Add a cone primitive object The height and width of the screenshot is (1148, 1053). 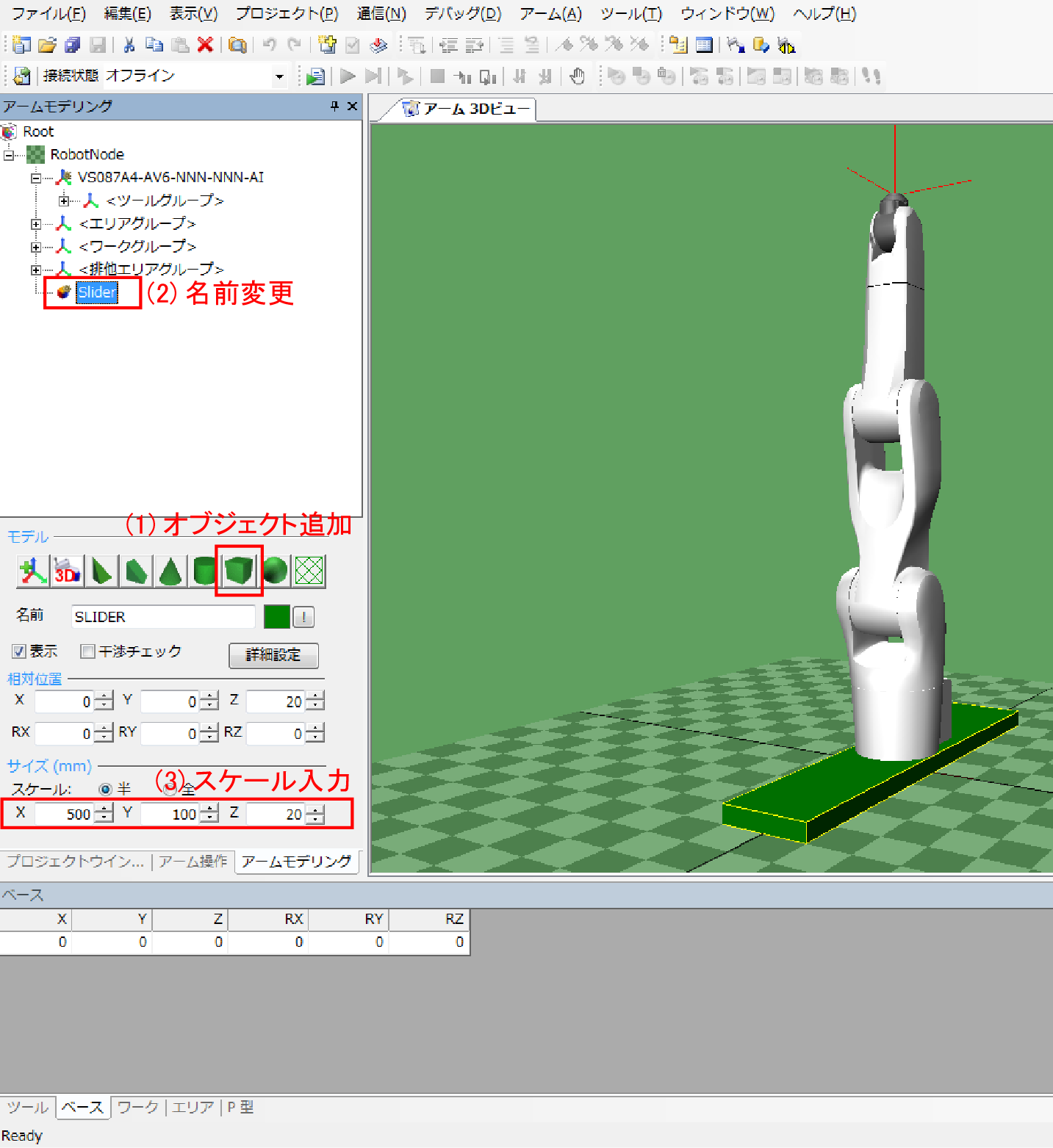(x=170, y=571)
